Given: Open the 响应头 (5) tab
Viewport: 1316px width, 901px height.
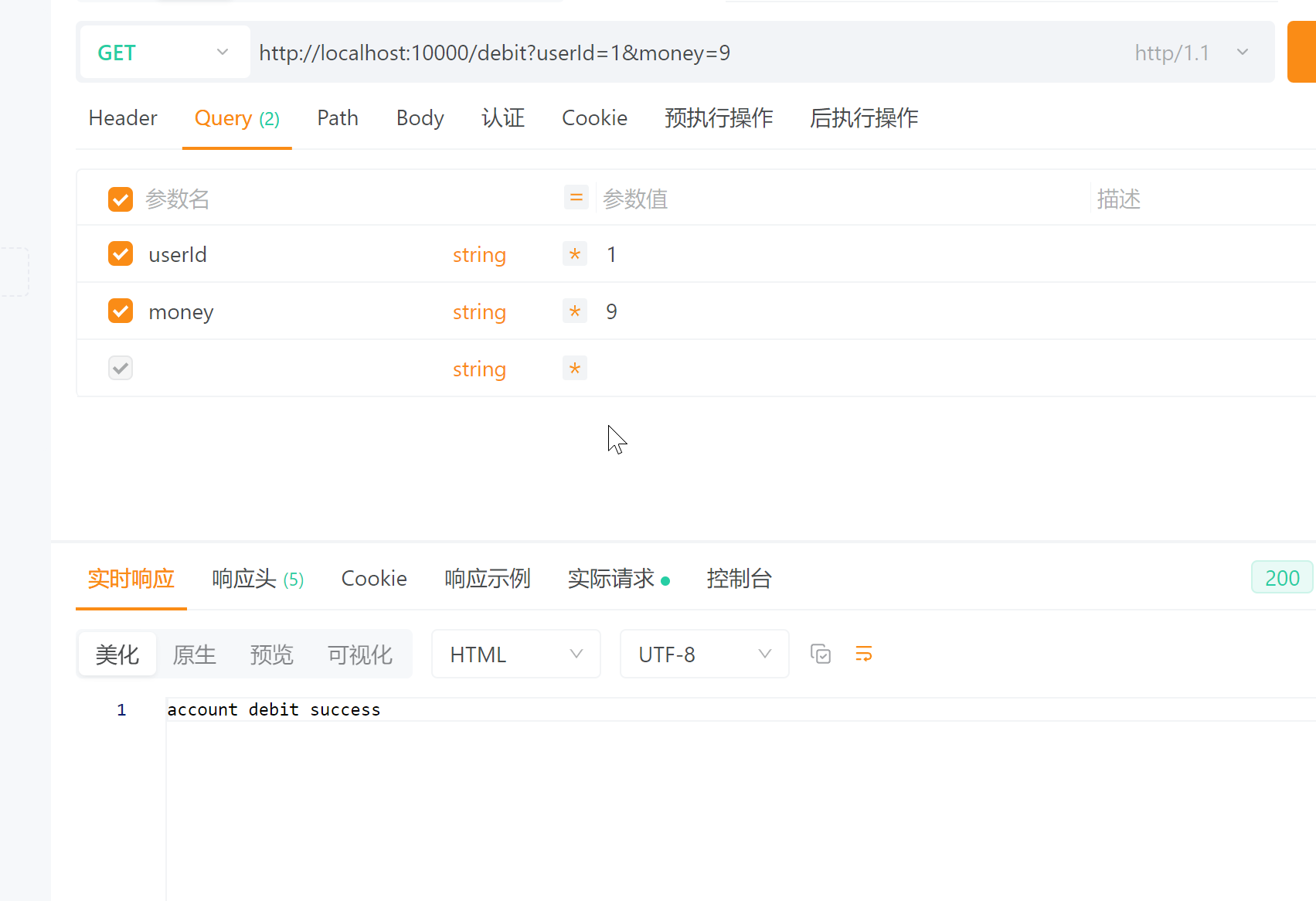Looking at the screenshot, I should pyautogui.click(x=258, y=578).
